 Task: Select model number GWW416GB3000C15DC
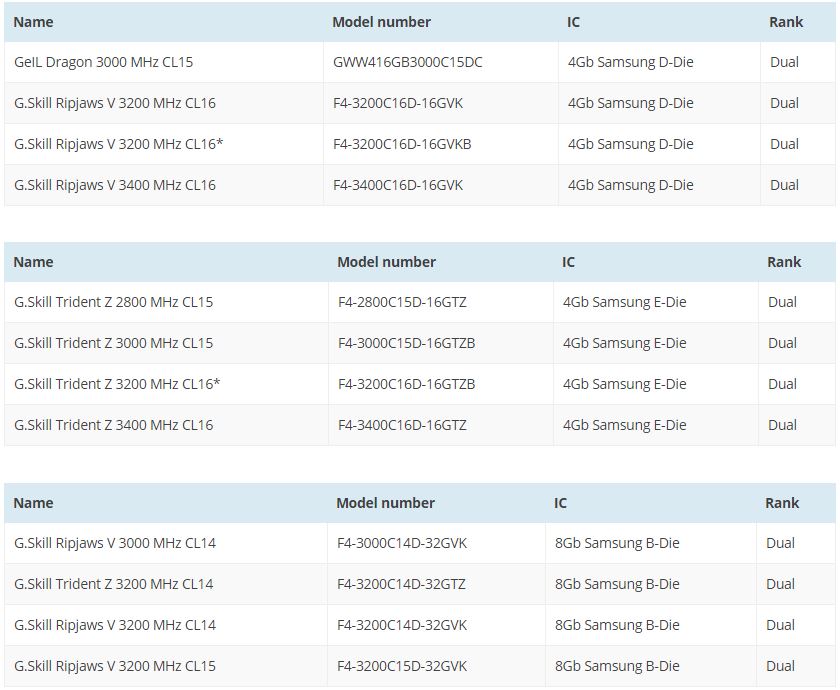[407, 62]
